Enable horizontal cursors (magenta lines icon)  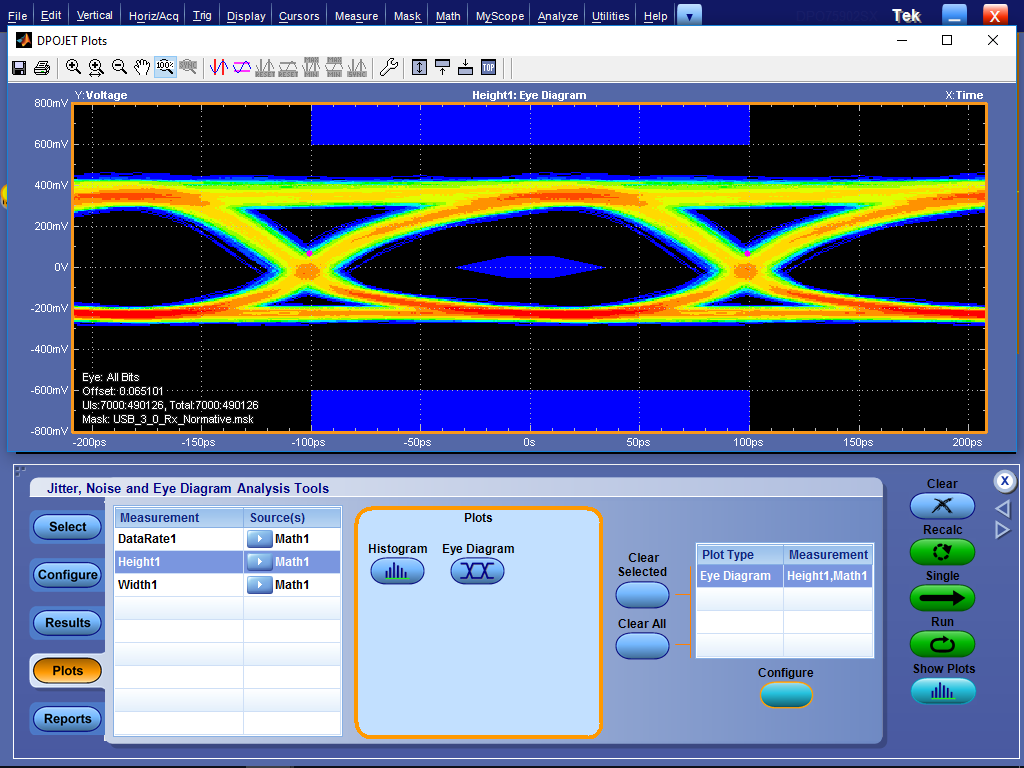pyautogui.click(x=242, y=67)
